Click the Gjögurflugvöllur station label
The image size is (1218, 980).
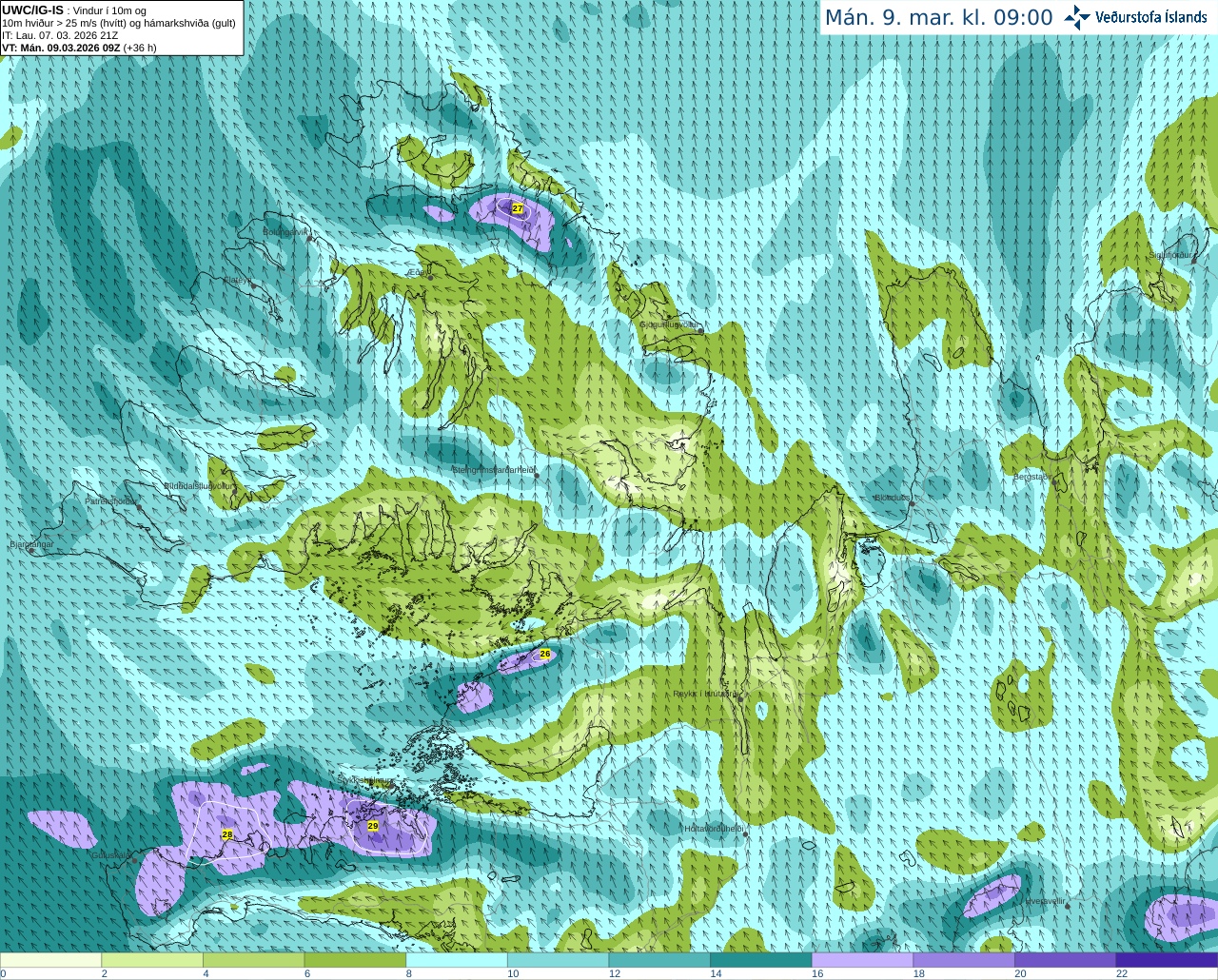coord(670,324)
